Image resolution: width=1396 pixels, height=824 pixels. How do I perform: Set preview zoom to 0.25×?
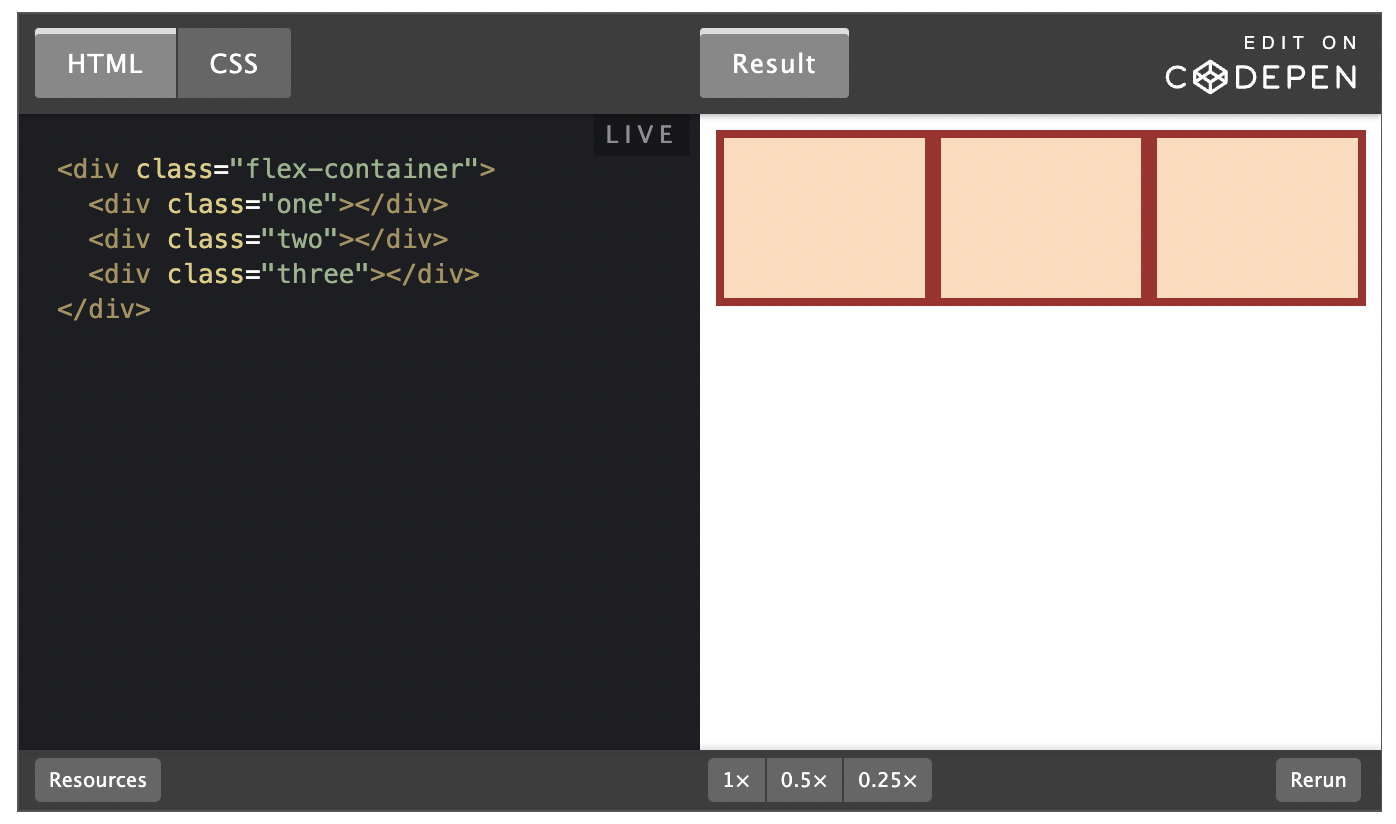[x=887, y=780]
